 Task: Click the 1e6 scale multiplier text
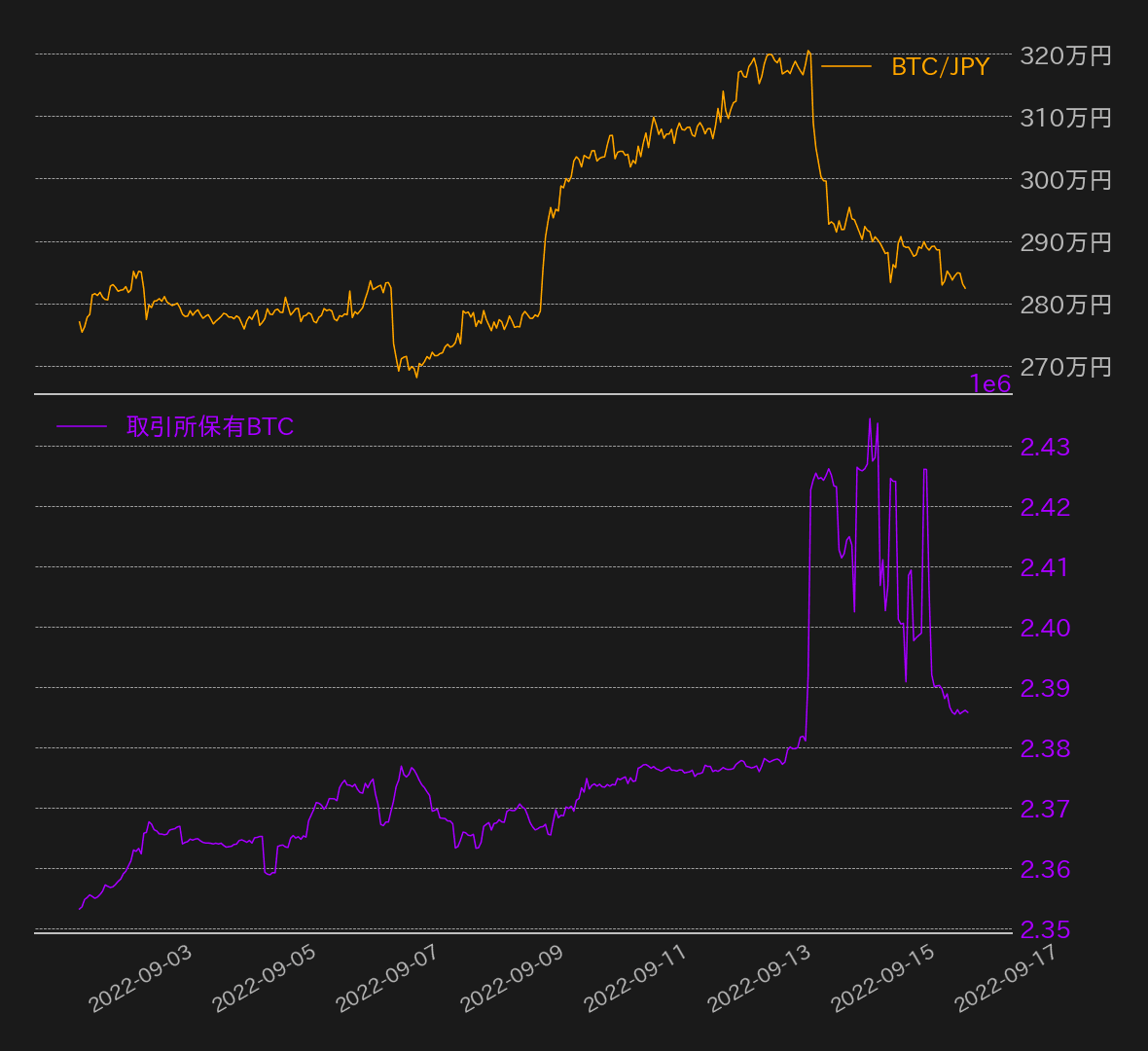tap(990, 384)
